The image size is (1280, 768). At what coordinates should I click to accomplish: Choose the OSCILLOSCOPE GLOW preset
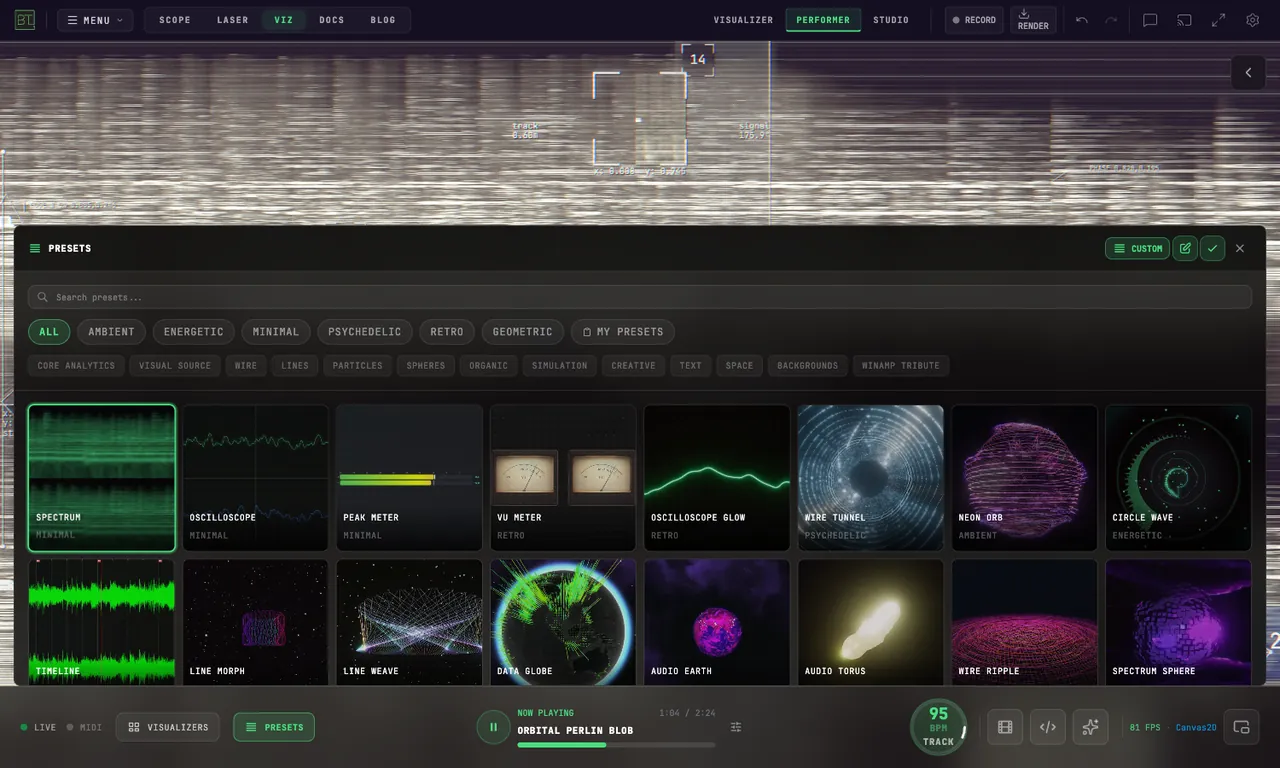click(717, 478)
